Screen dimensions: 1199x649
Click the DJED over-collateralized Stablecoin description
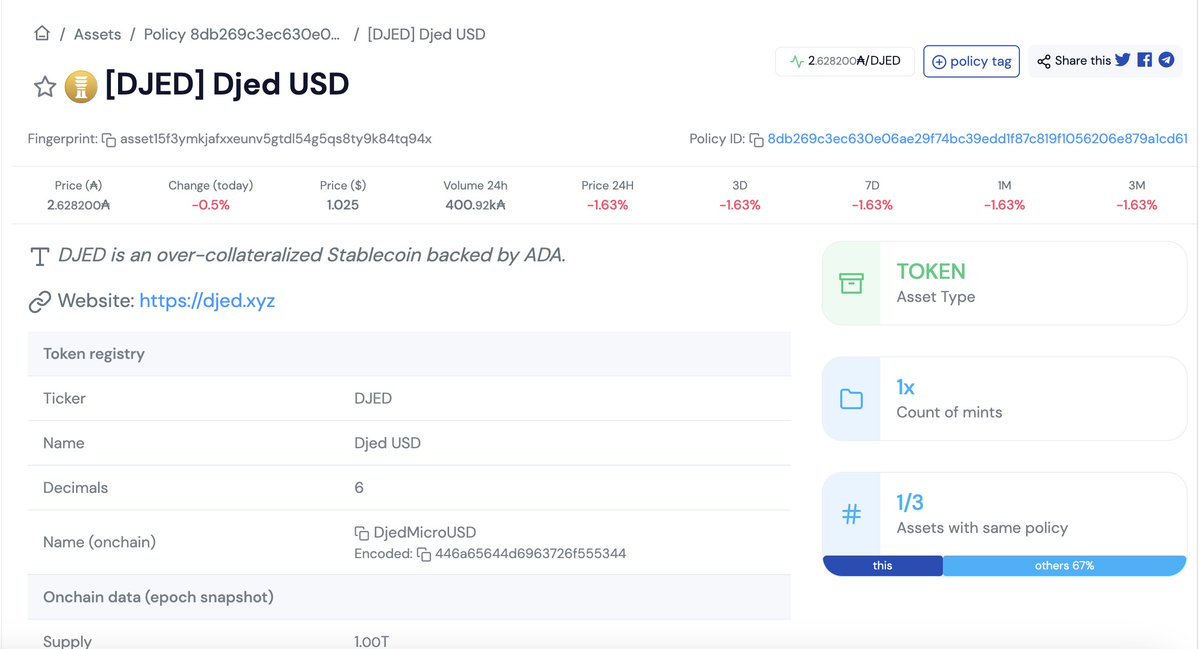(x=312, y=255)
